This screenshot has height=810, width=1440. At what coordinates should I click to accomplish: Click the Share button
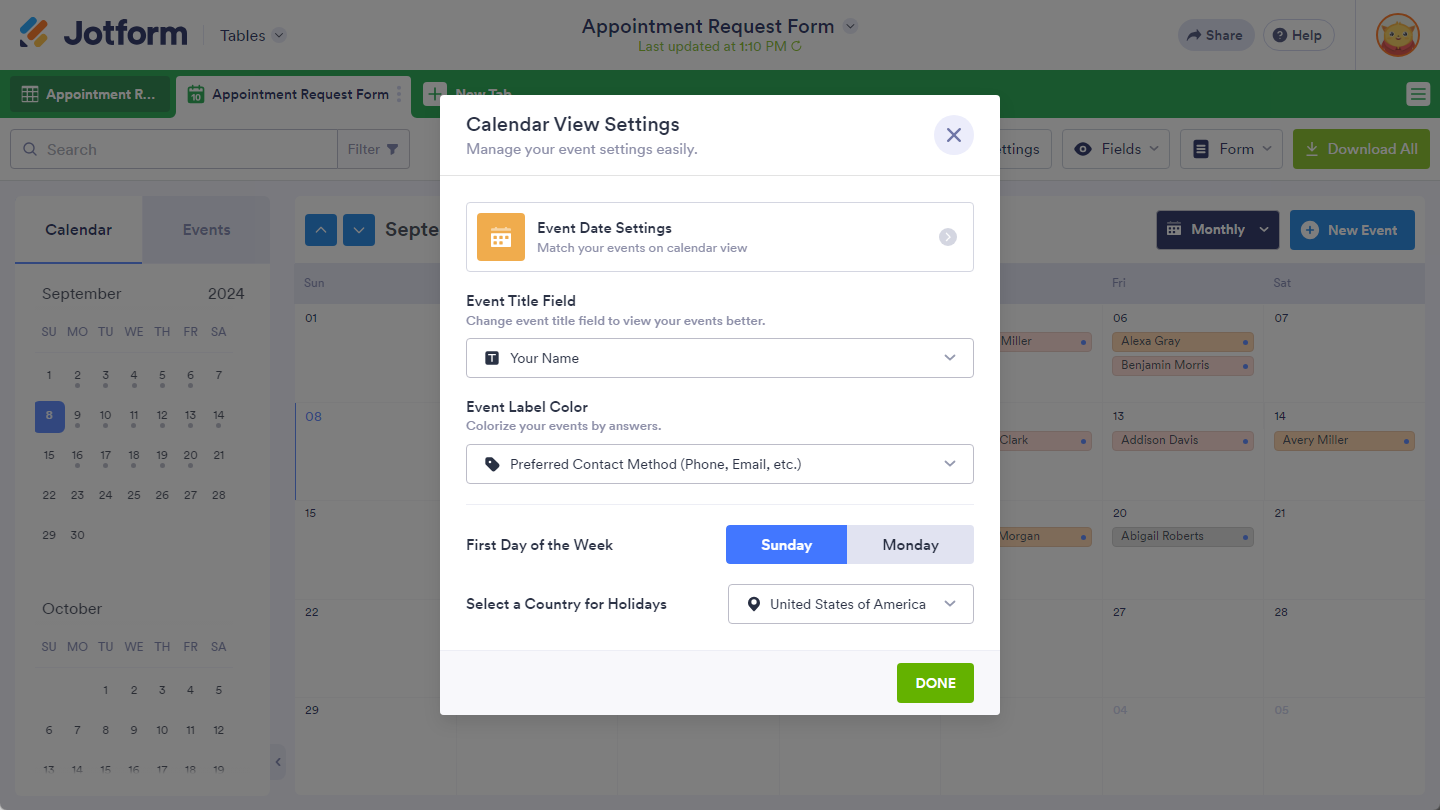tap(1215, 35)
